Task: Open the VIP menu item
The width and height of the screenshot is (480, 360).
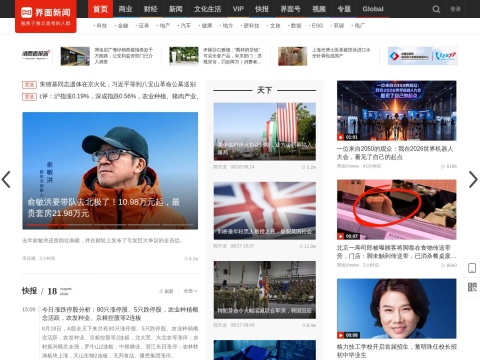Action: point(238,9)
